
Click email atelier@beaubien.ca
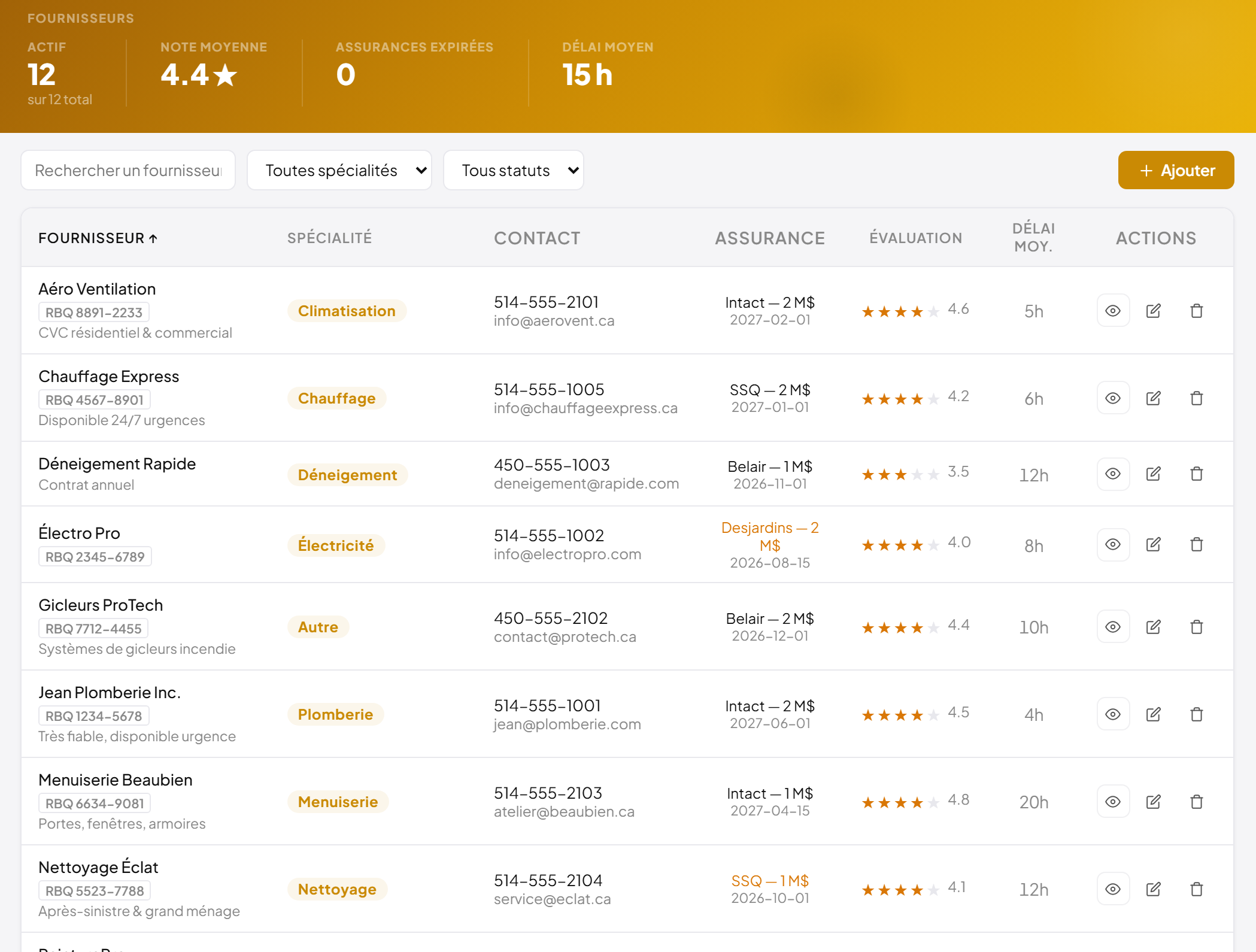pyautogui.click(x=565, y=812)
